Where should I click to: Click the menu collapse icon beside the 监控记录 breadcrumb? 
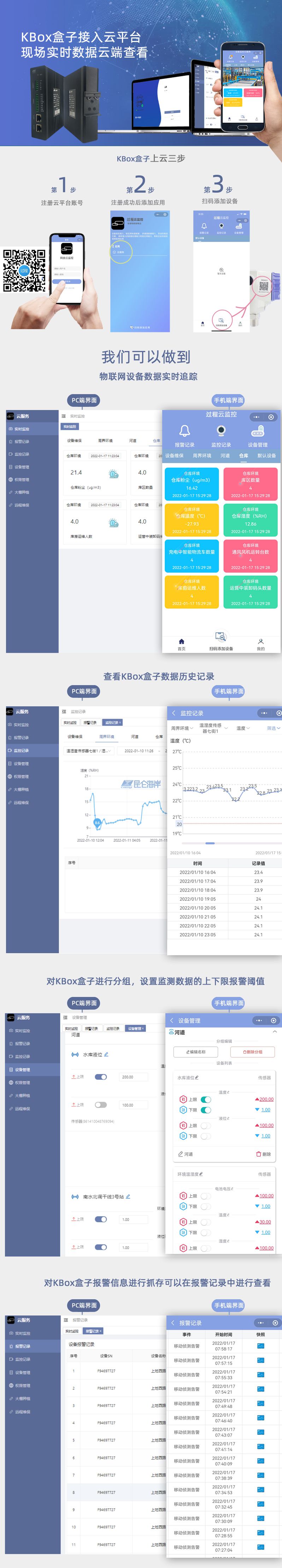click(x=63, y=711)
